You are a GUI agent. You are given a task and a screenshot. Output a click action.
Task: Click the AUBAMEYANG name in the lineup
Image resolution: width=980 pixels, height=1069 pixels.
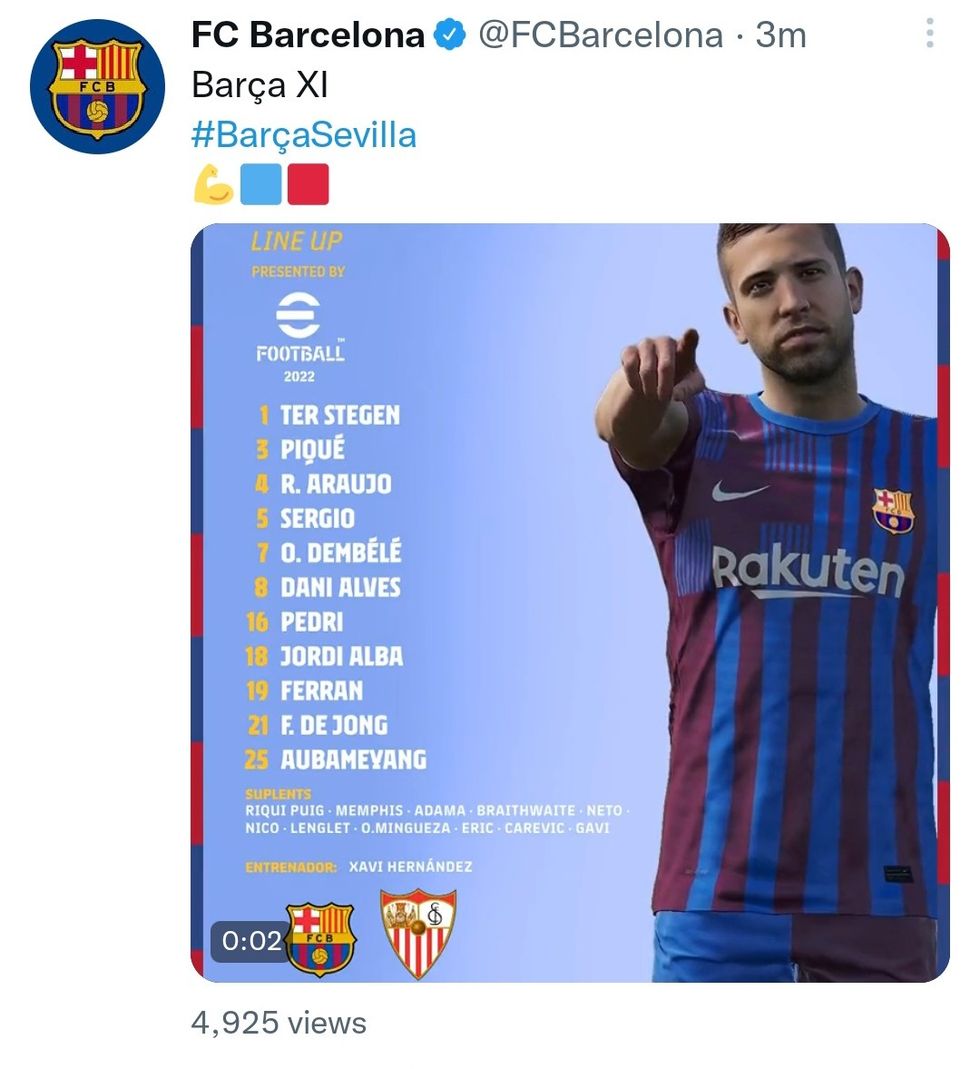point(353,759)
